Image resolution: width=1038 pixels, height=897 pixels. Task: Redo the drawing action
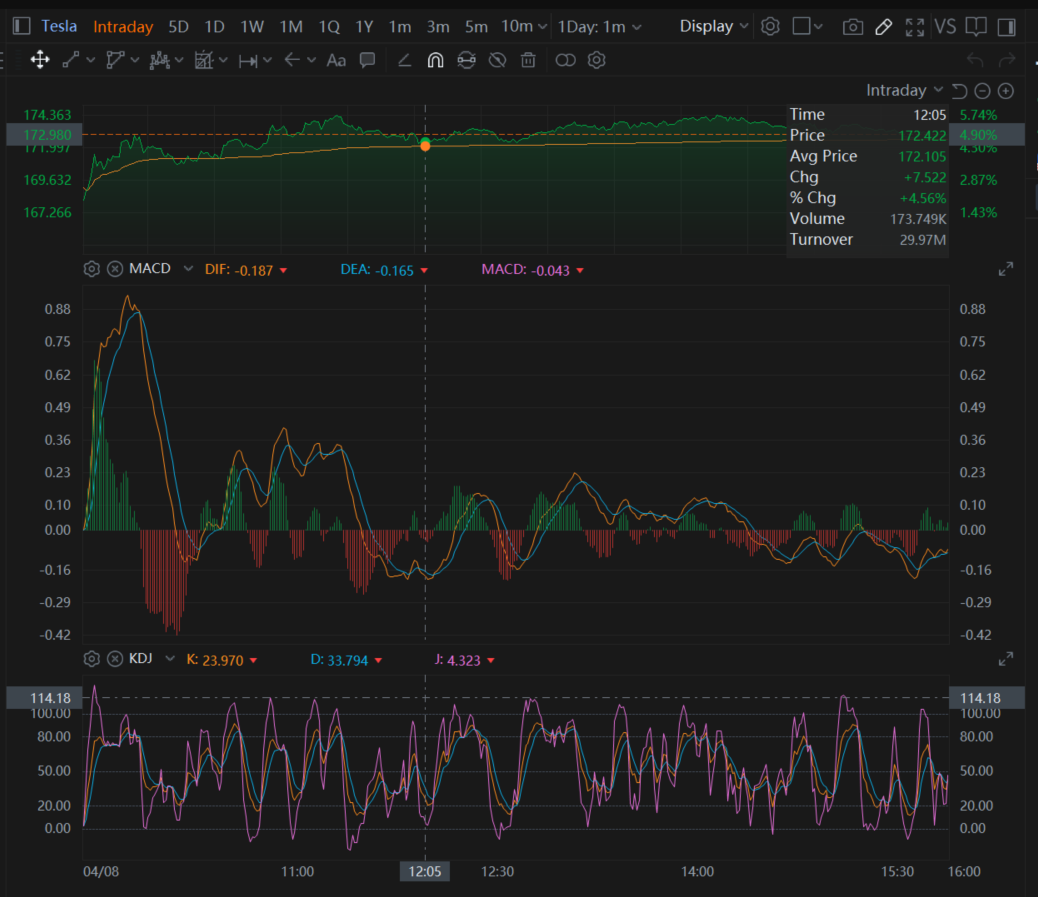[x=1007, y=60]
